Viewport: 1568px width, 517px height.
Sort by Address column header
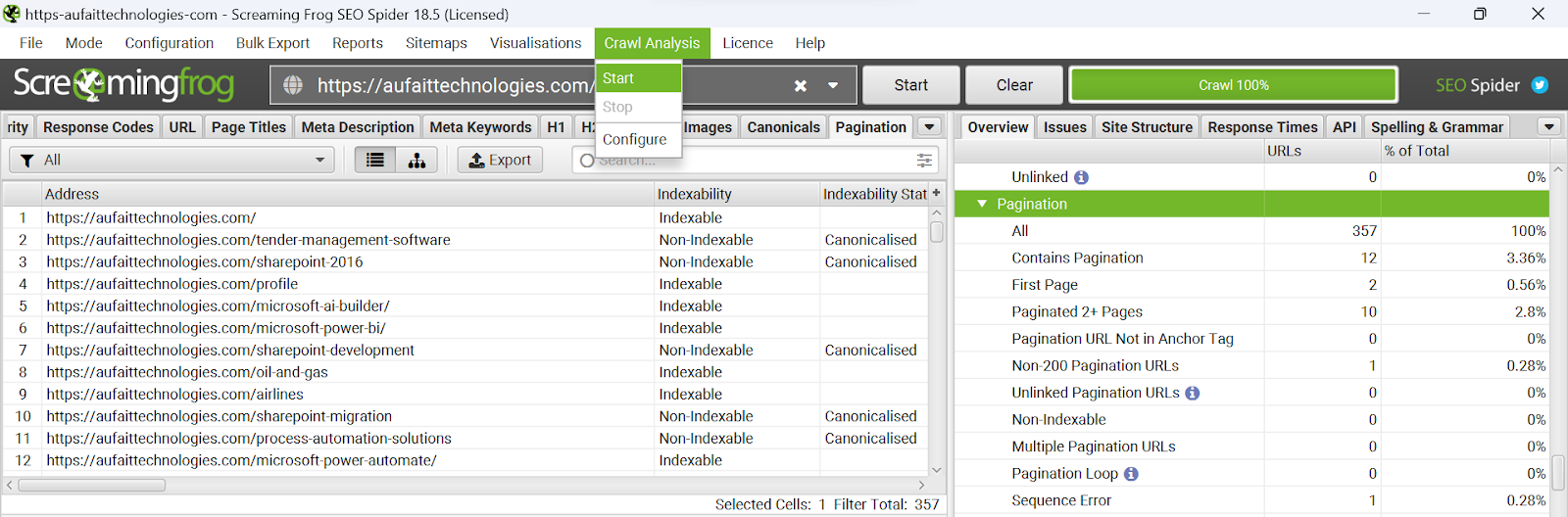point(348,194)
